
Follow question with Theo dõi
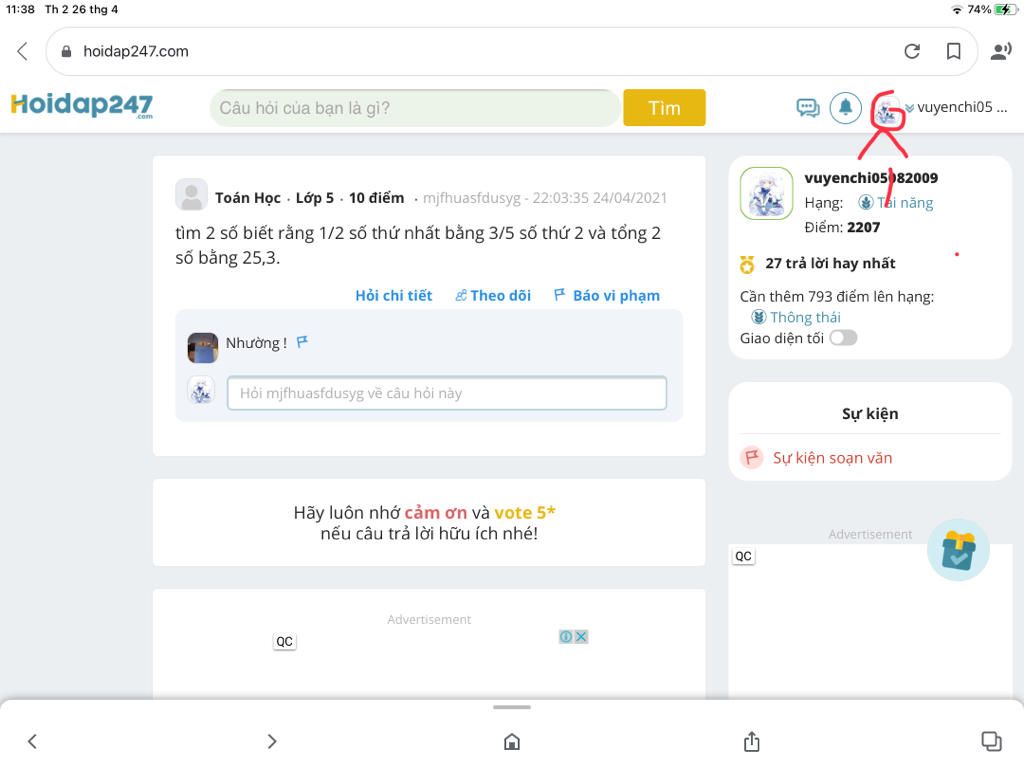click(x=493, y=296)
